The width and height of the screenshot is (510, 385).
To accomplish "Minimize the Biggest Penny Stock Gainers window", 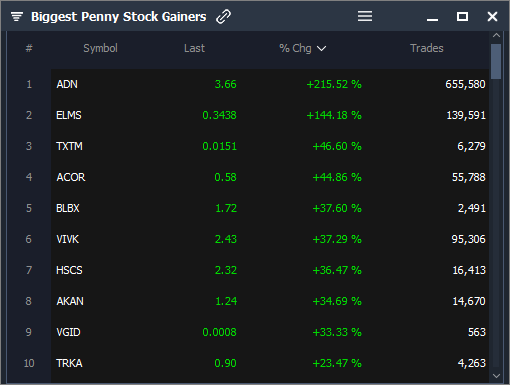I will (x=432, y=20).
